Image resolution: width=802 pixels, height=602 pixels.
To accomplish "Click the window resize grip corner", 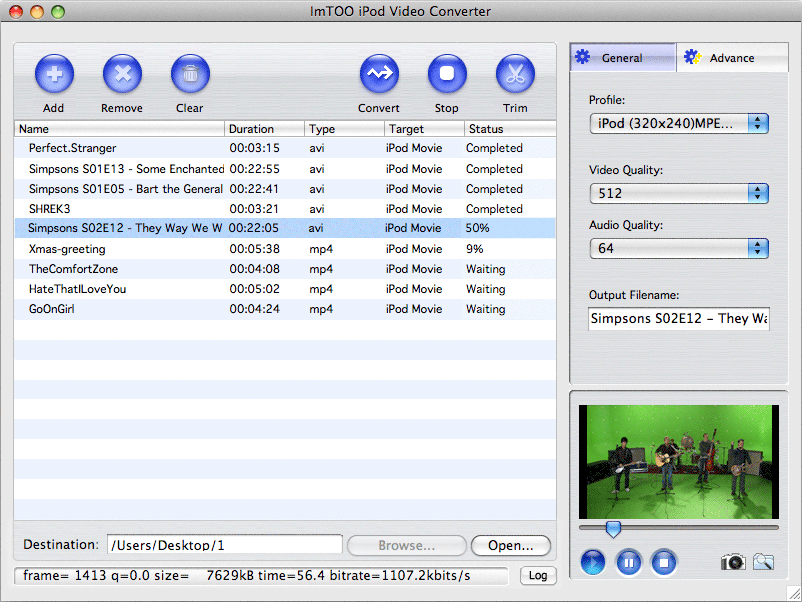I will 794,594.
